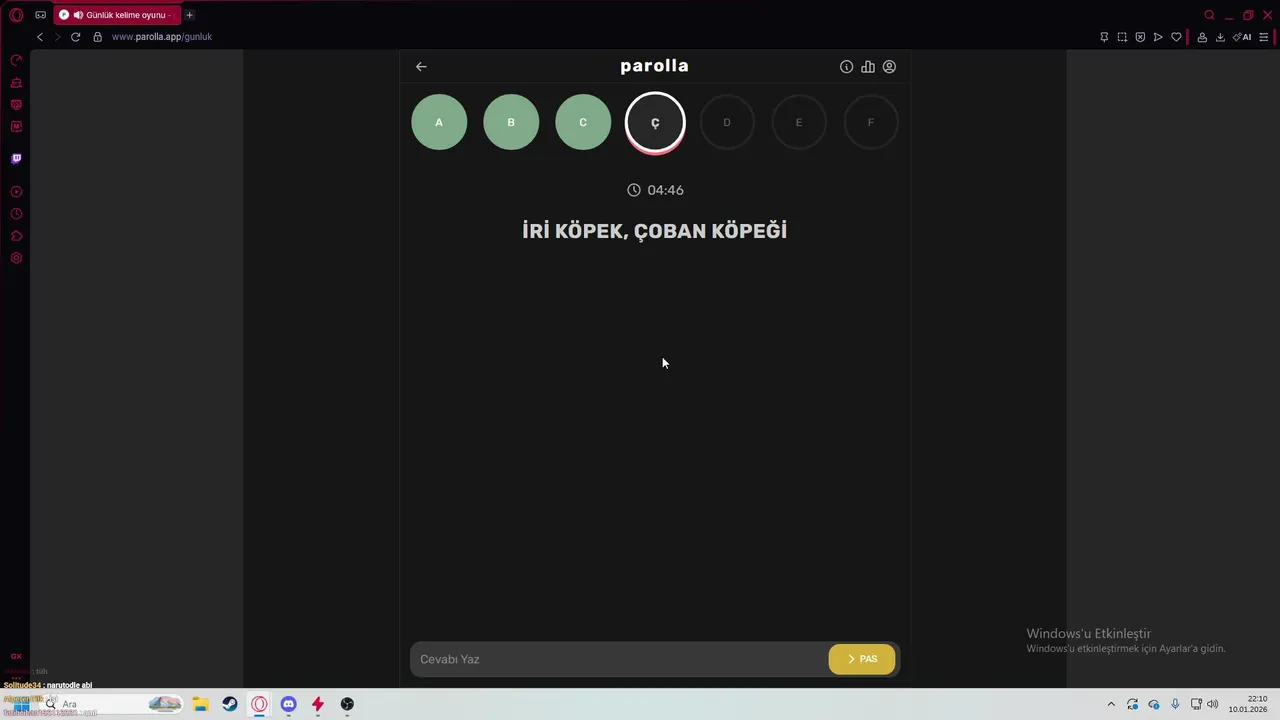Select the letter E circle

(799, 122)
